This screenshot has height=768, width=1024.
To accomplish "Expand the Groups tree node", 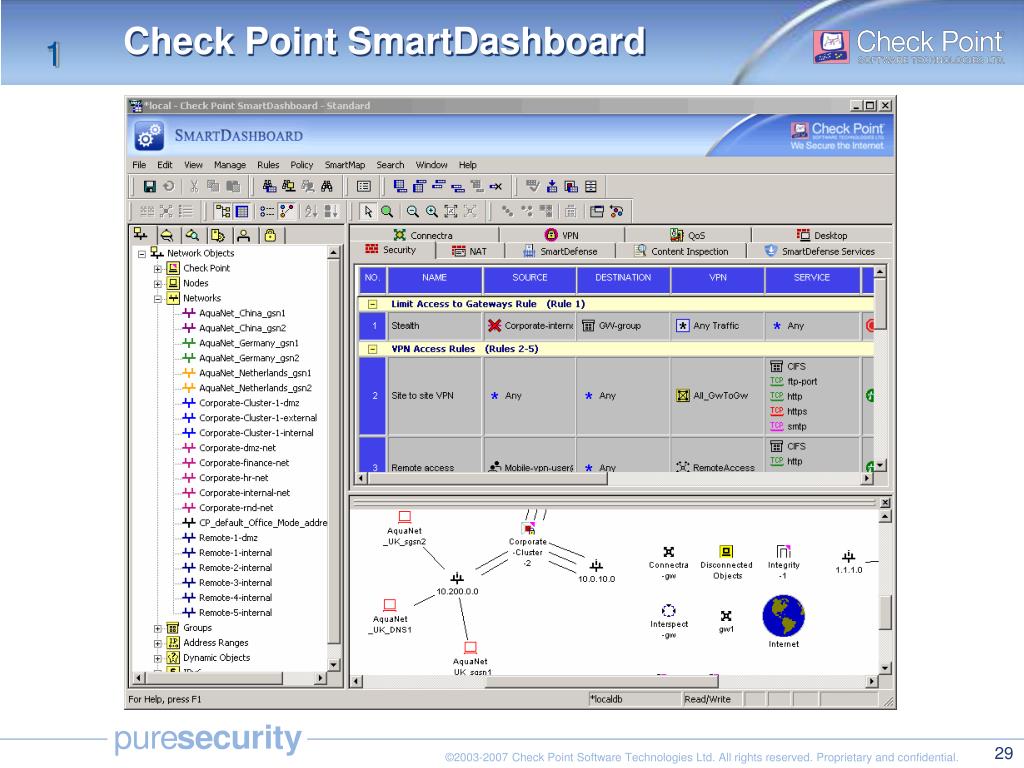I will tap(157, 628).
